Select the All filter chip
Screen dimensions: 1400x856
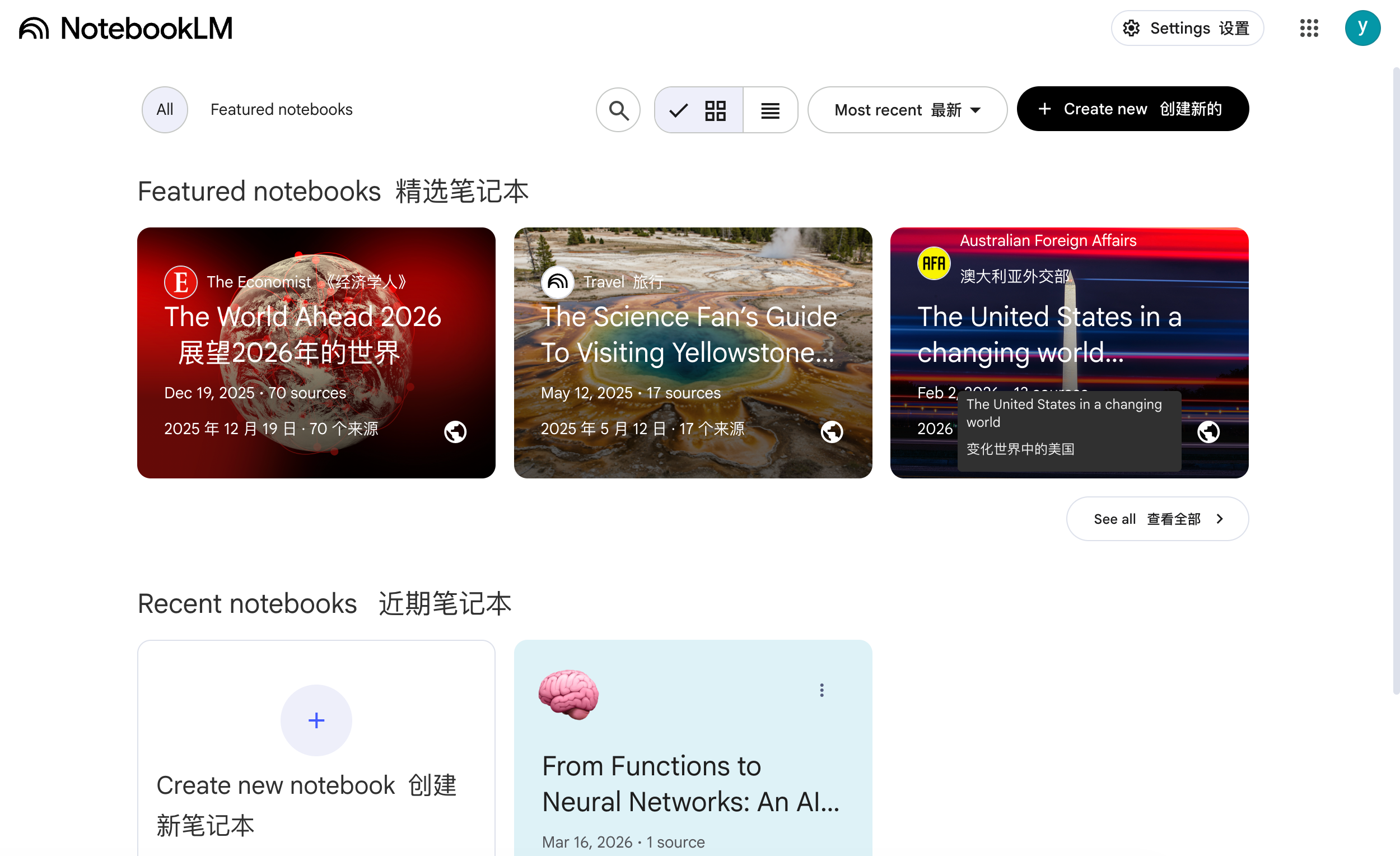[x=165, y=110]
